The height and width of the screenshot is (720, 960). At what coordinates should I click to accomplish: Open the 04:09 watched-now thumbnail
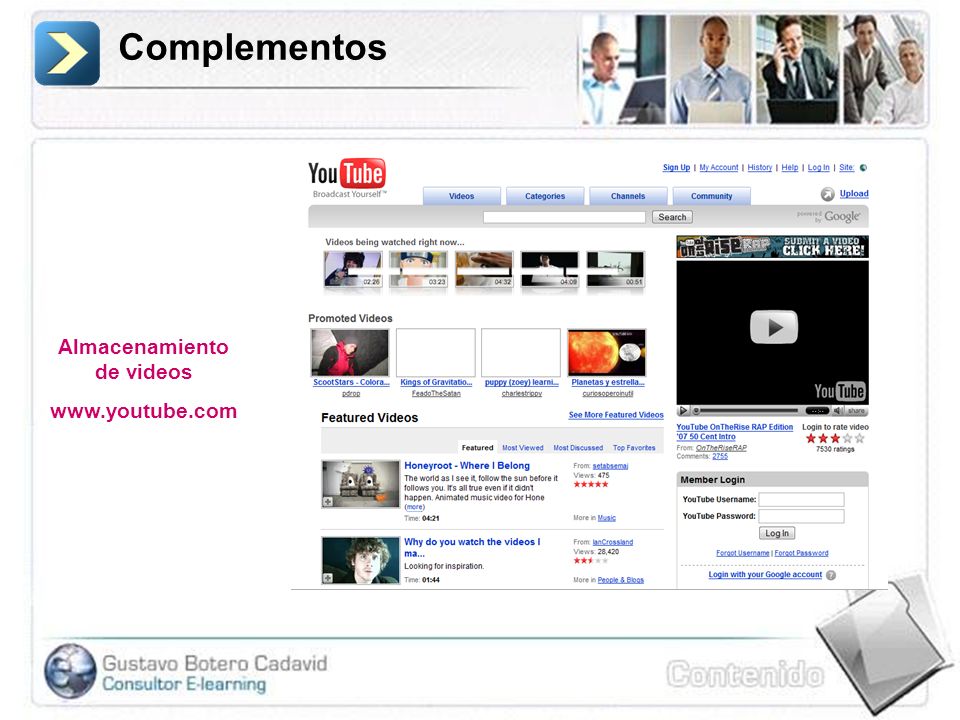point(550,269)
